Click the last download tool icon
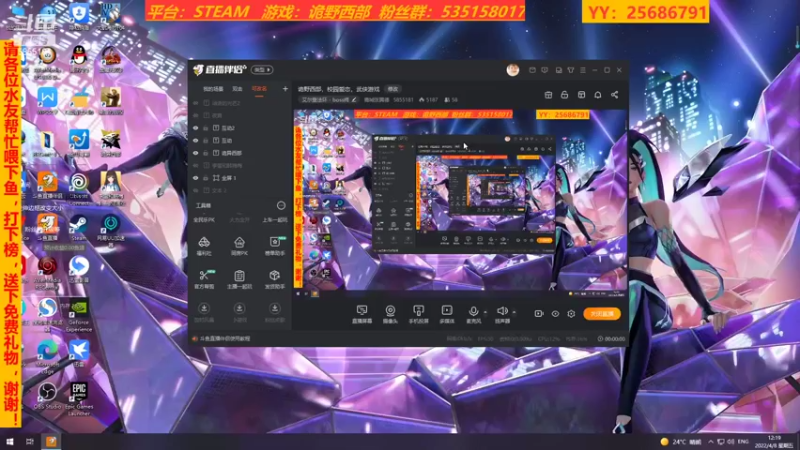Viewport: 800px width, 450px height. [x=274, y=308]
